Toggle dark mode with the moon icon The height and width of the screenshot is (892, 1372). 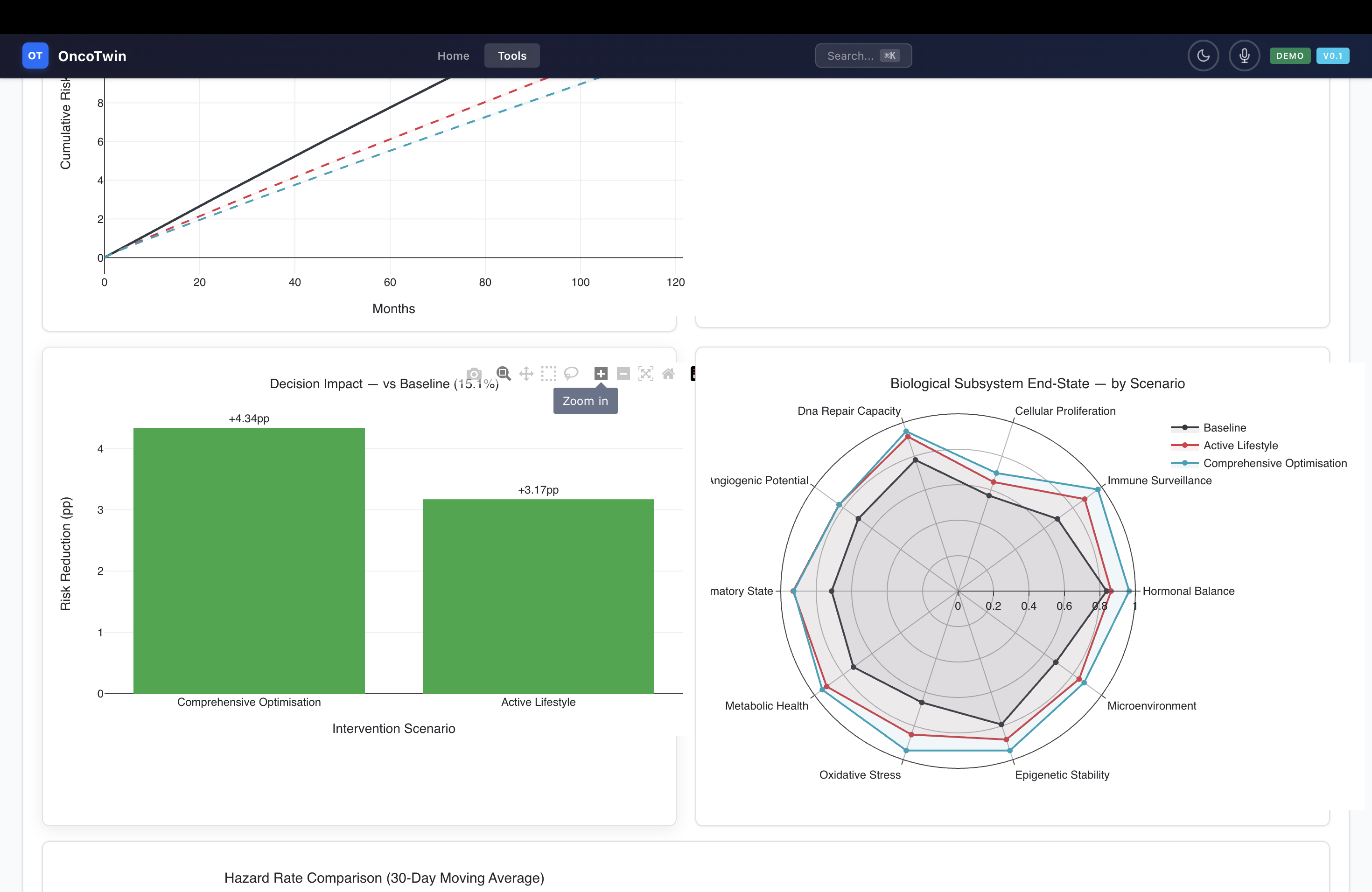click(x=1203, y=56)
